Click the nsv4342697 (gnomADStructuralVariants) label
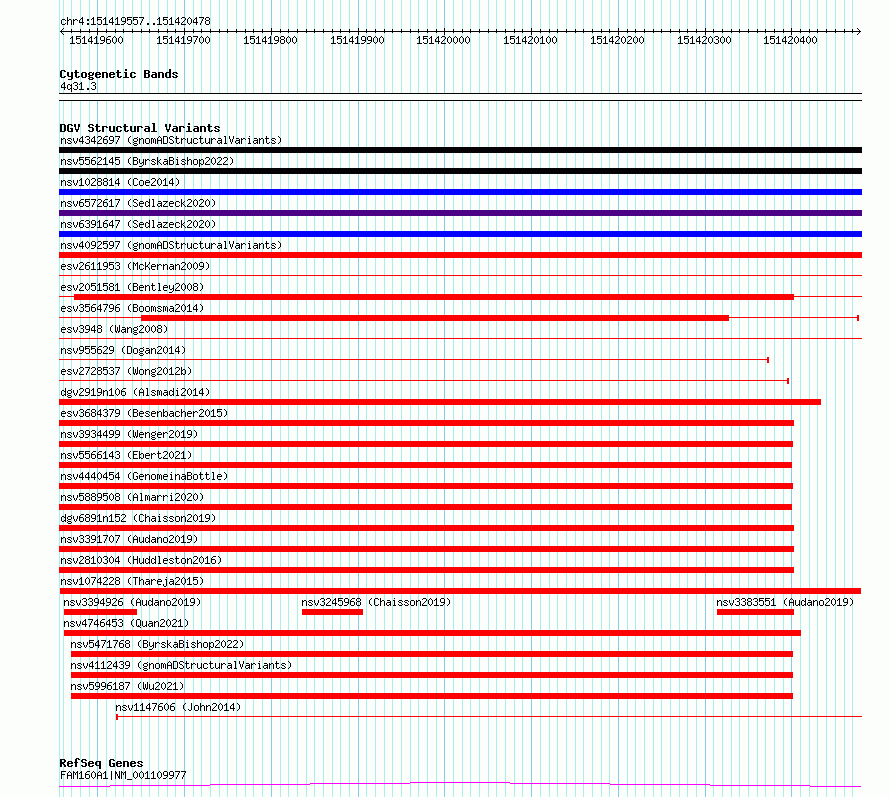The height and width of the screenshot is (797, 890). click(171, 140)
